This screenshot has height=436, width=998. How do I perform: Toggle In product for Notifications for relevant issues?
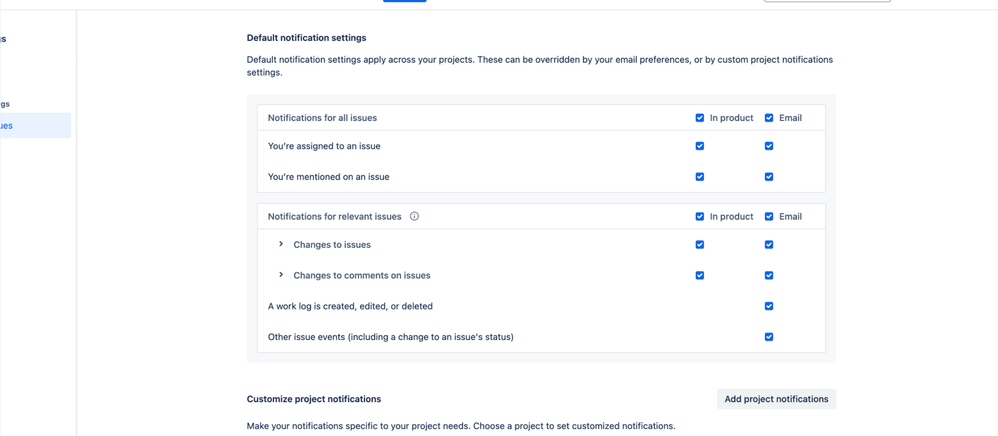tap(700, 216)
